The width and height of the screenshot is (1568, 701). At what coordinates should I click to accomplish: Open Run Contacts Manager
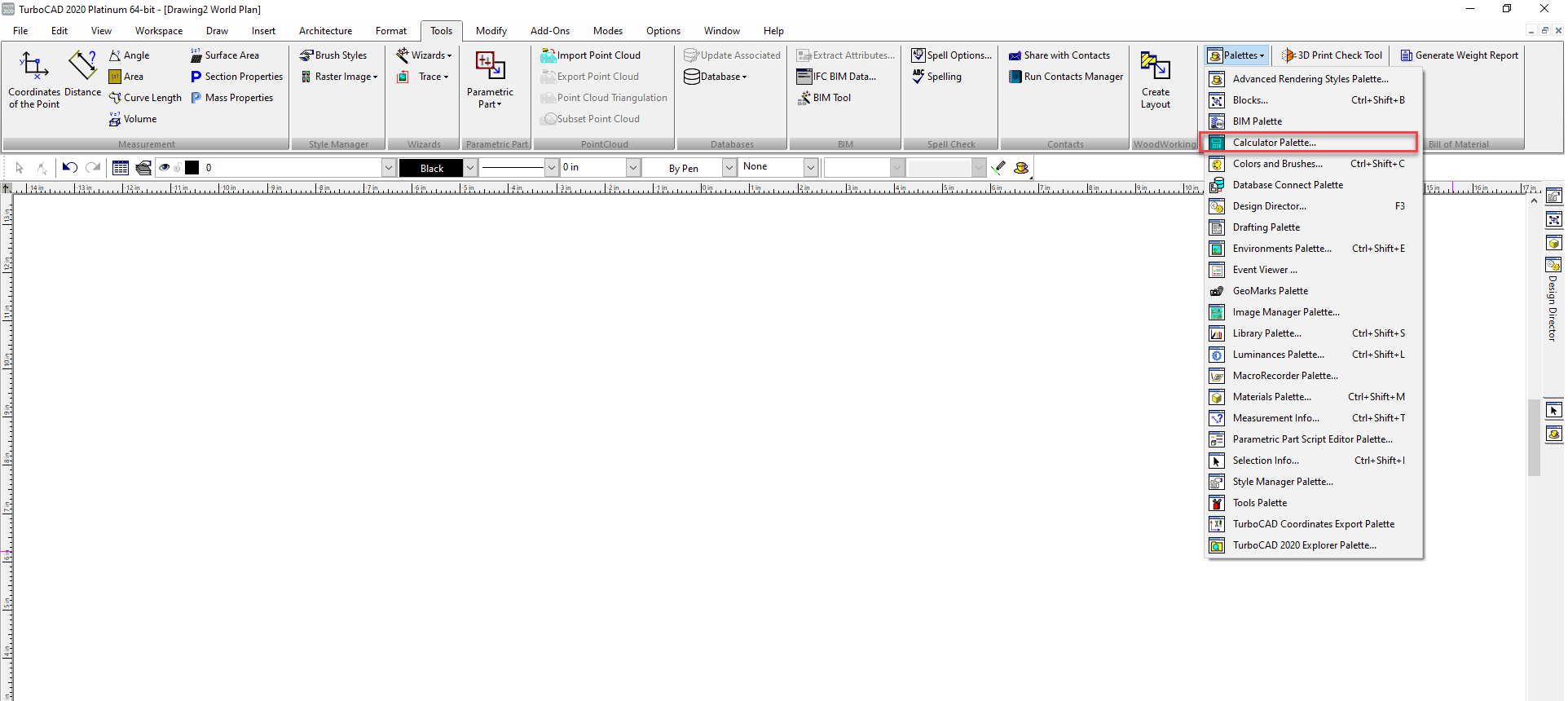[x=1066, y=77]
